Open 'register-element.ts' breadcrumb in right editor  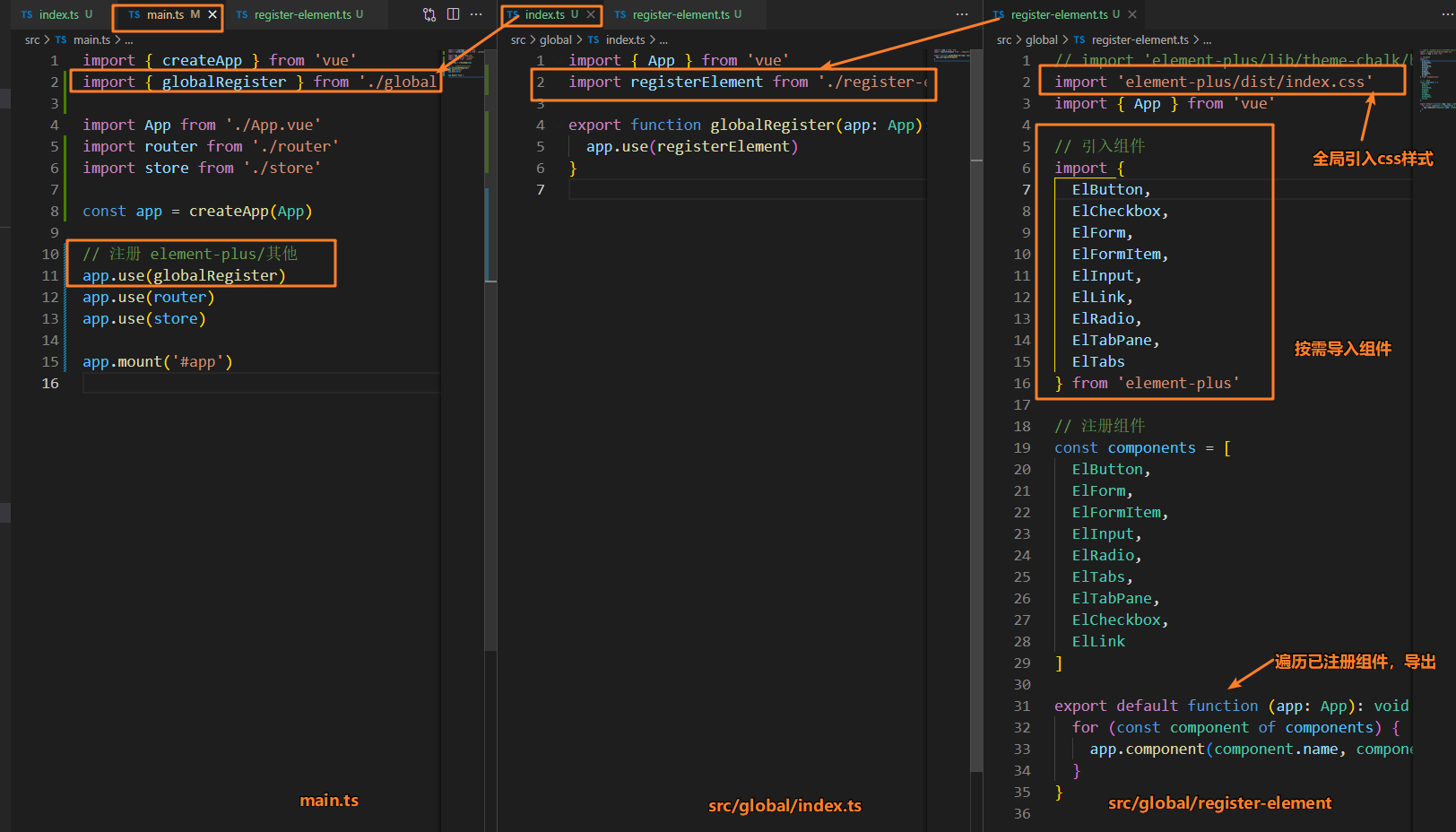pyautogui.click(x=1140, y=39)
